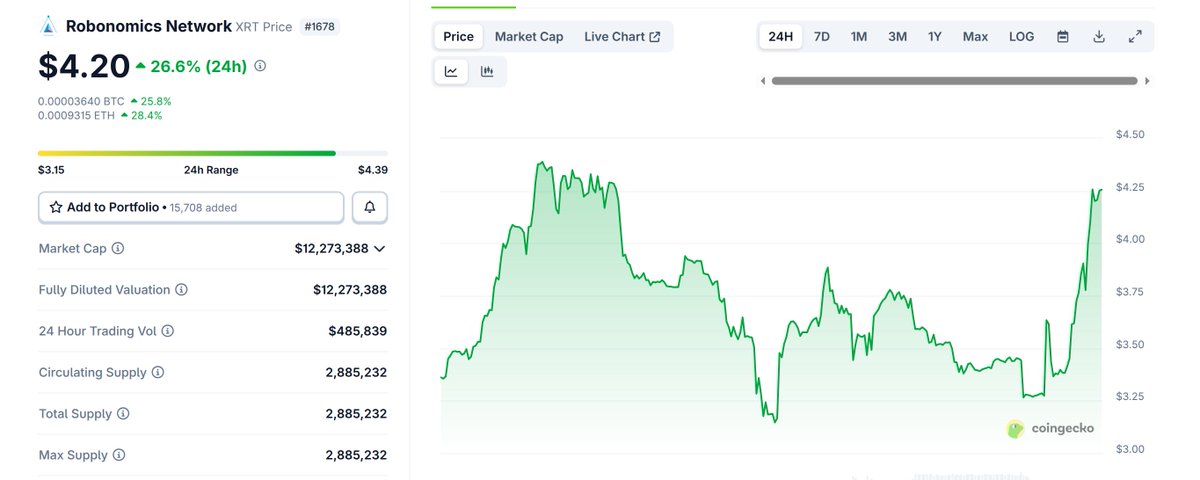
Task: Select 1M time range
Action: click(x=859, y=36)
